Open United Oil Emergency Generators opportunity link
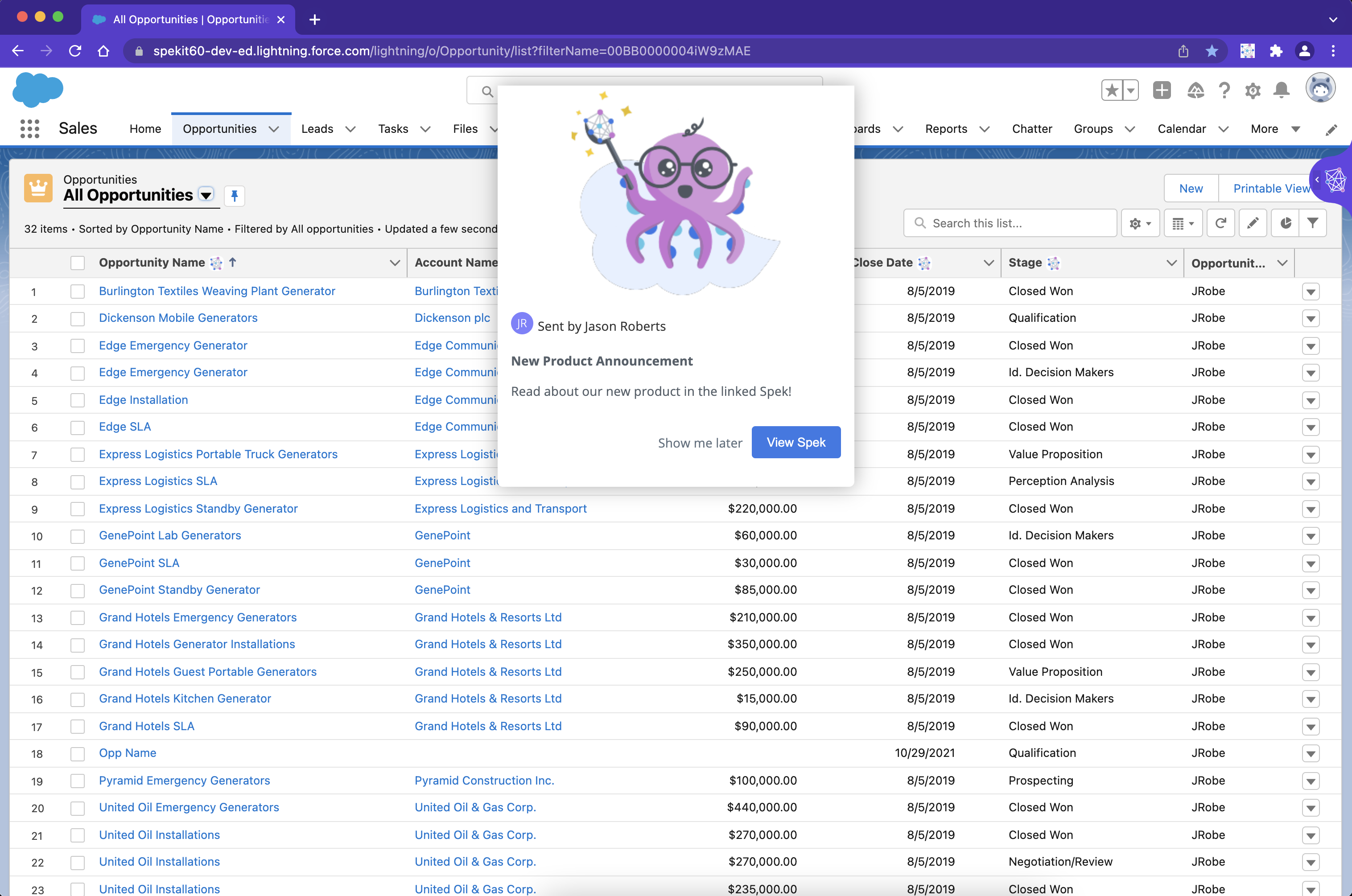 [x=189, y=807]
